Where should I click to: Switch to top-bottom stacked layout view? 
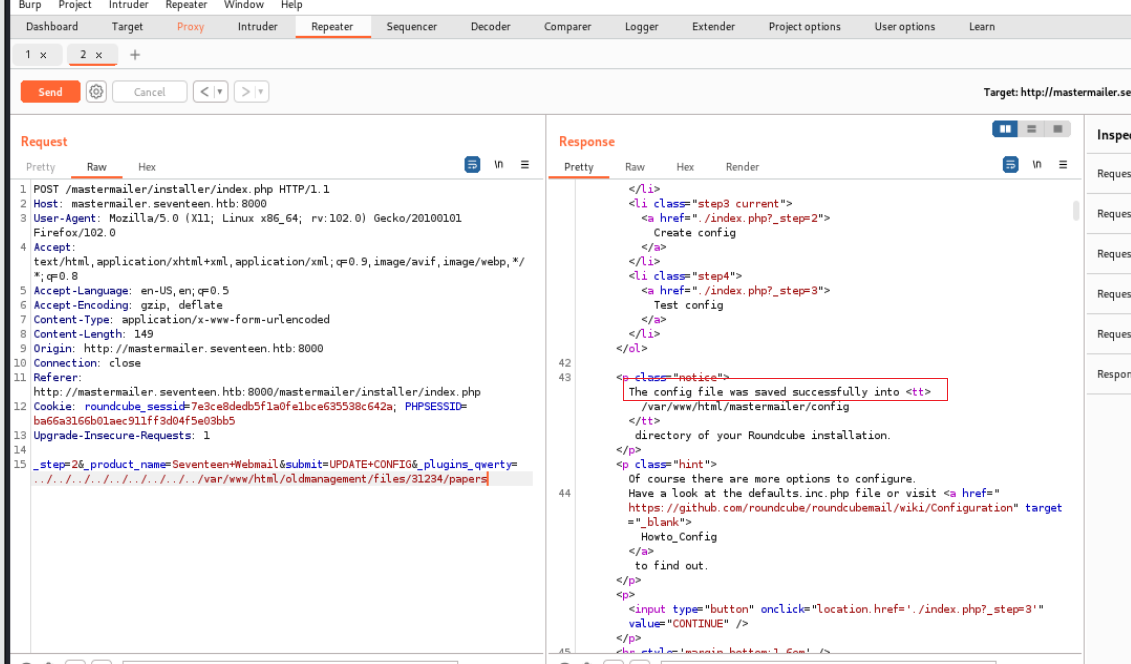click(x=1031, y=129)
